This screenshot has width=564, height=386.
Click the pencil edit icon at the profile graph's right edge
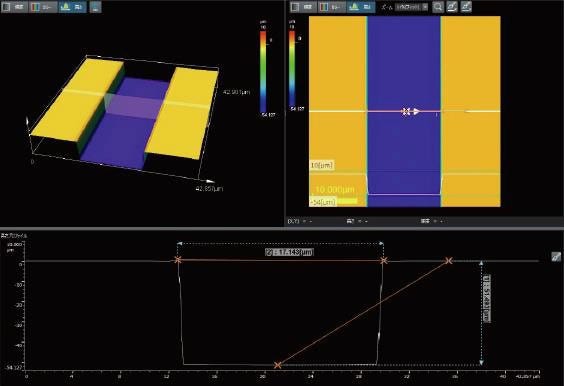click(x=556, y=256)
